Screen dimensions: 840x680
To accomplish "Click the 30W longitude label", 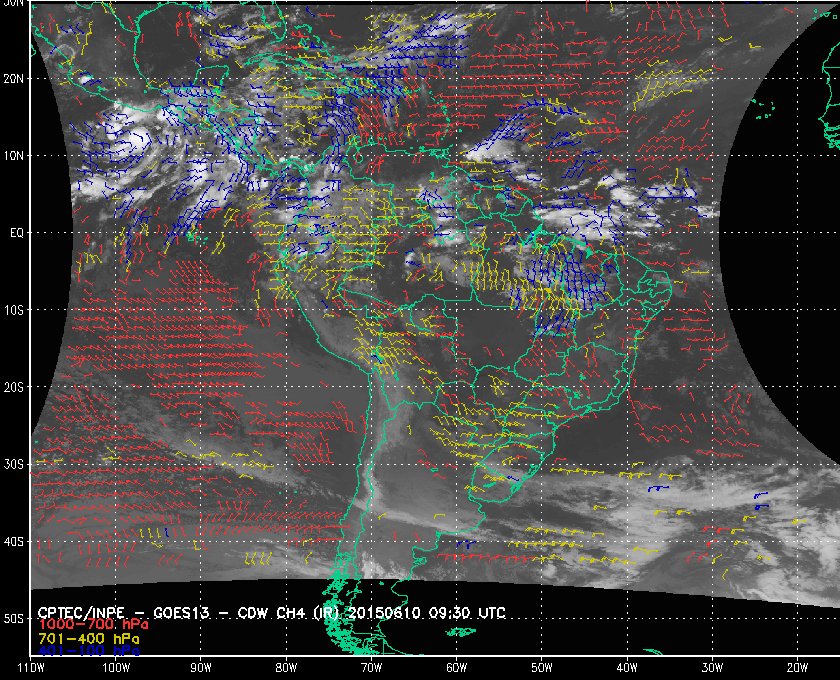I will [x=712, y=668].
